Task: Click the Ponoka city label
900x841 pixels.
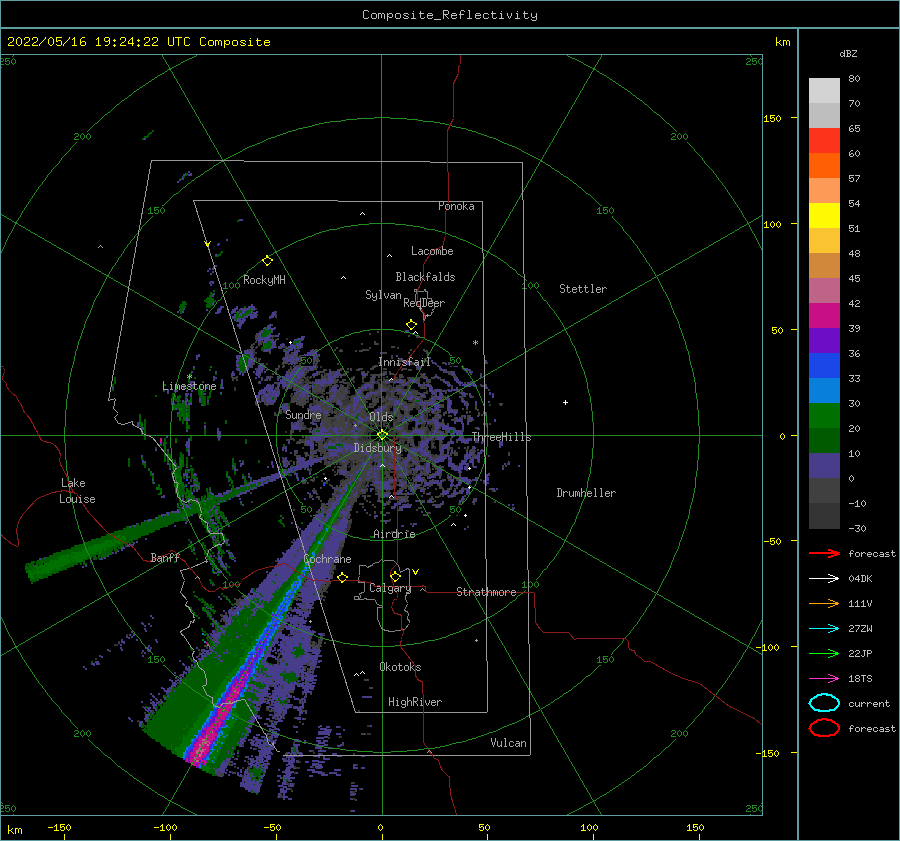Action: pos(456,206)
